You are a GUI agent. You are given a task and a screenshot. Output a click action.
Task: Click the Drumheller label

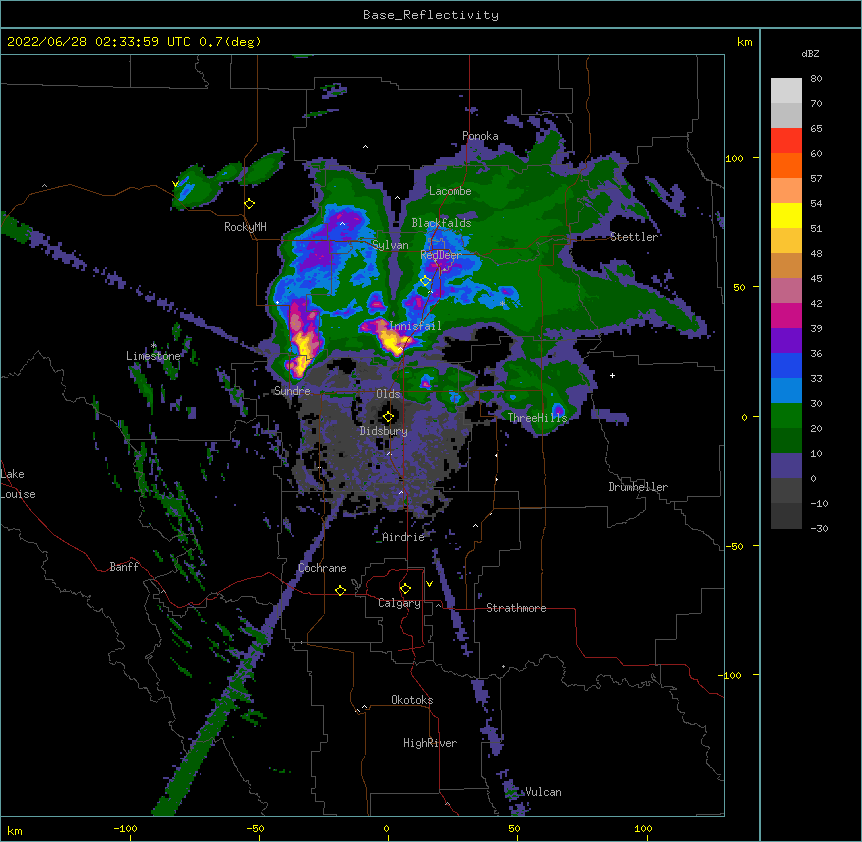coord(638,487)
